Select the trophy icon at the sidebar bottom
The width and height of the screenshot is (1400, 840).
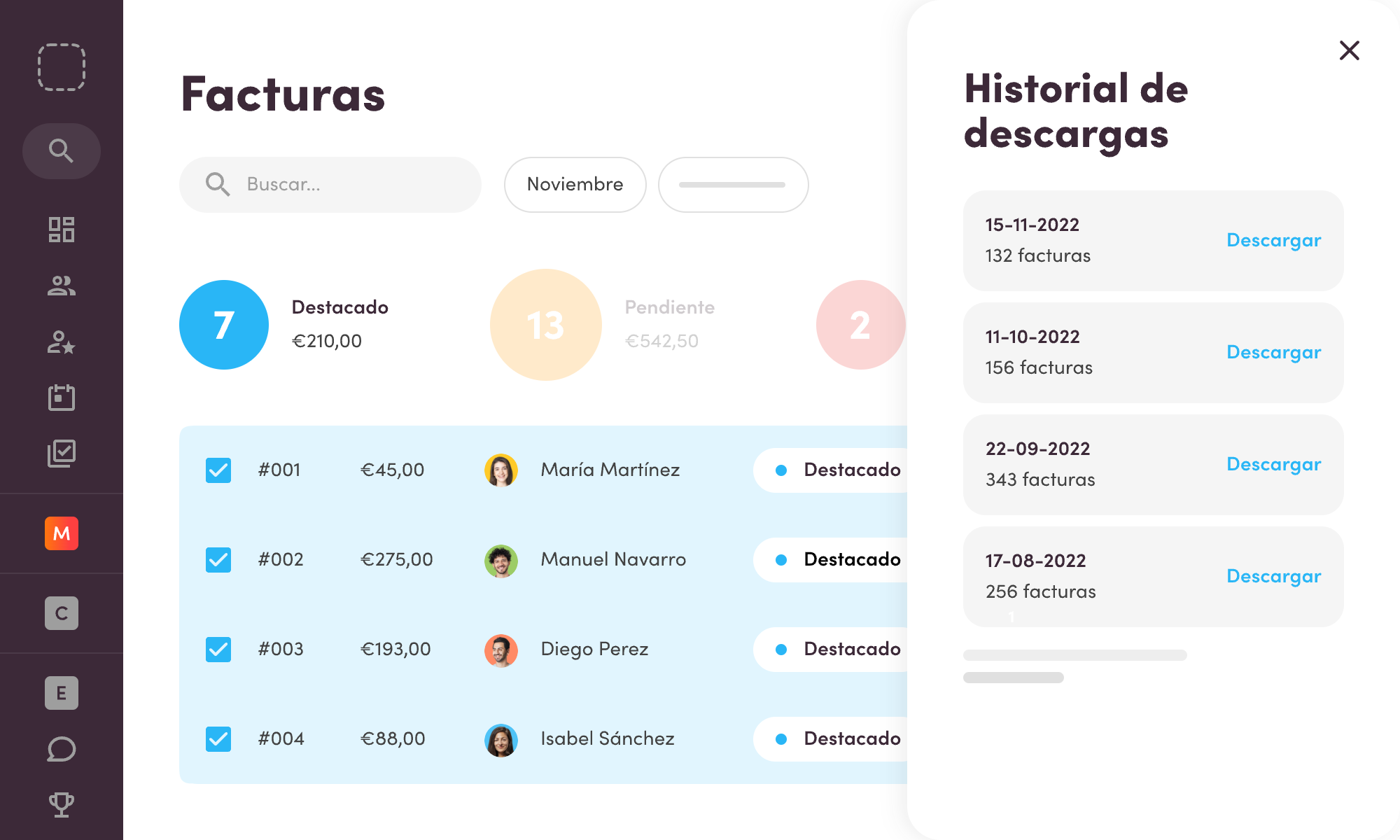(x=62, y=804)
